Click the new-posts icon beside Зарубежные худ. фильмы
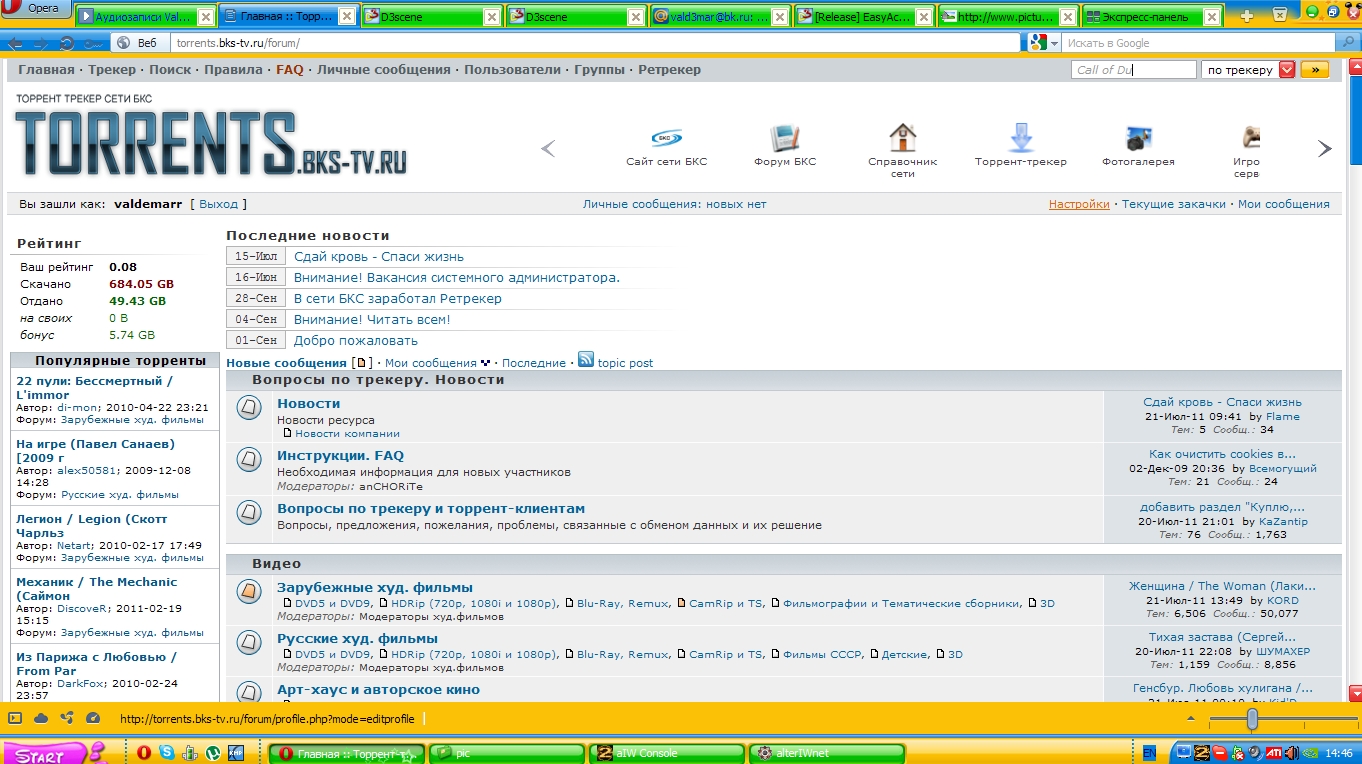 (249, 592)
